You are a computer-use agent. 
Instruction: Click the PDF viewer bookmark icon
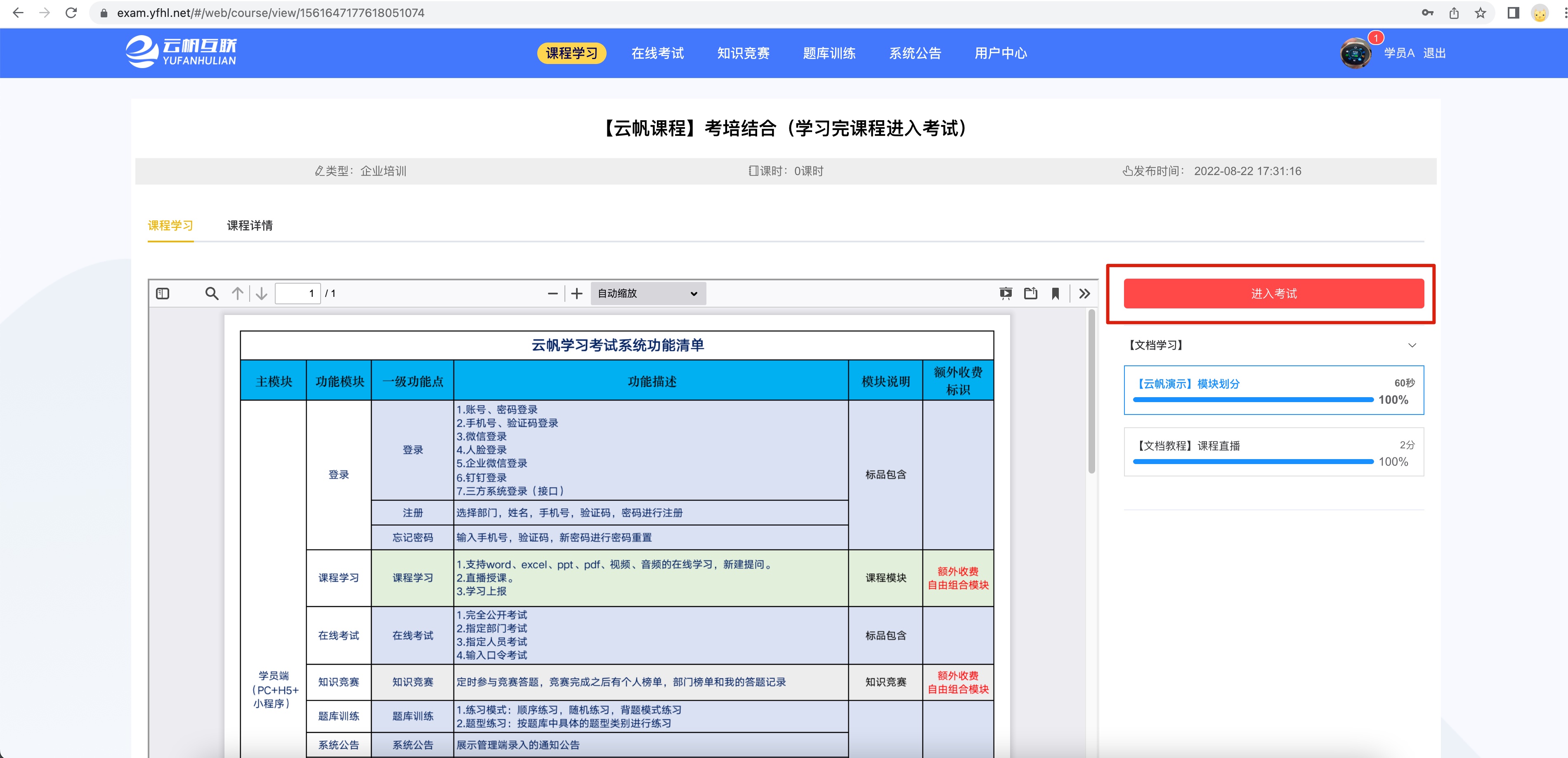click(1056, 294)
